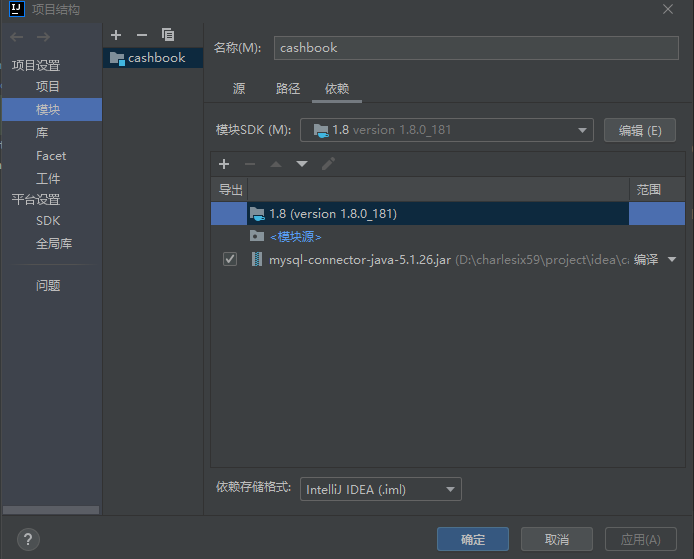The height and width of the screenshot is (559, 694).
Task: Click the 导出 column header
Action: [x=230, y=190]
